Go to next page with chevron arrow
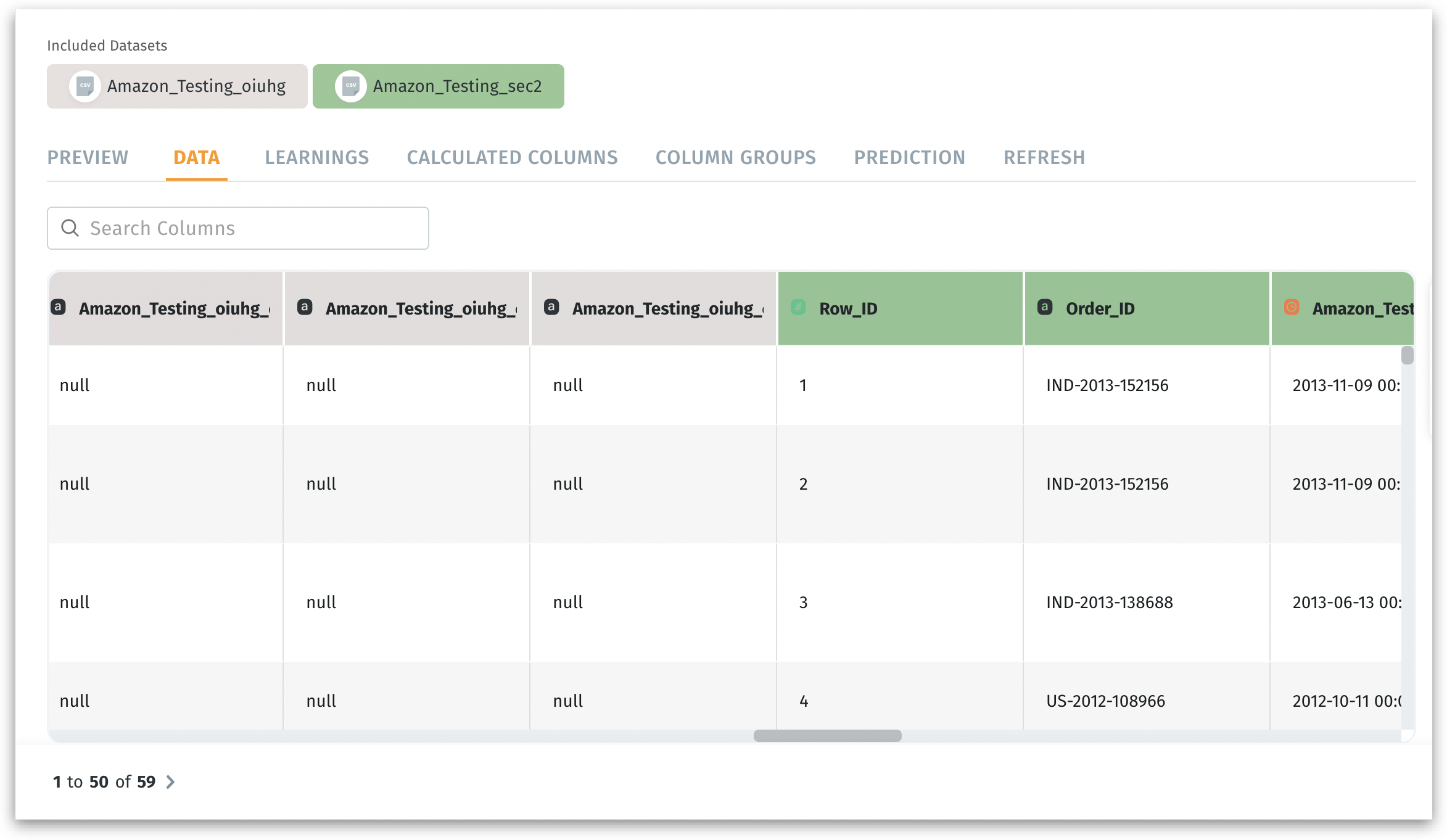1447x840 pixels. 171,782
